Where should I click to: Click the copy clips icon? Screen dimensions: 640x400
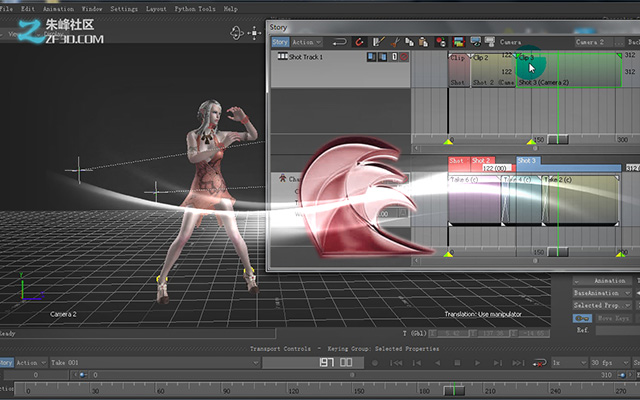pyautogui.click(x=409, y=42)
